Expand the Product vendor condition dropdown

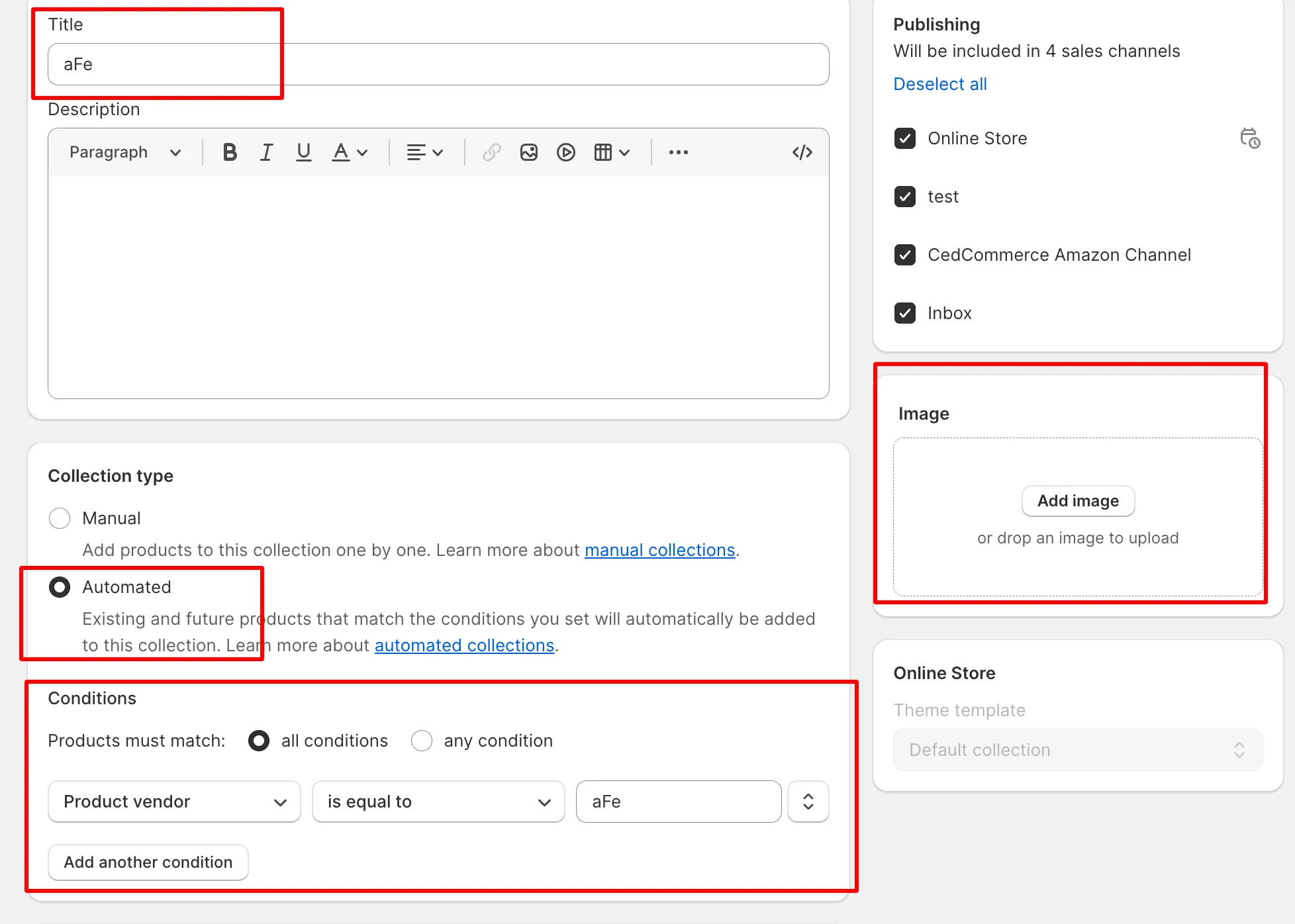174,802
